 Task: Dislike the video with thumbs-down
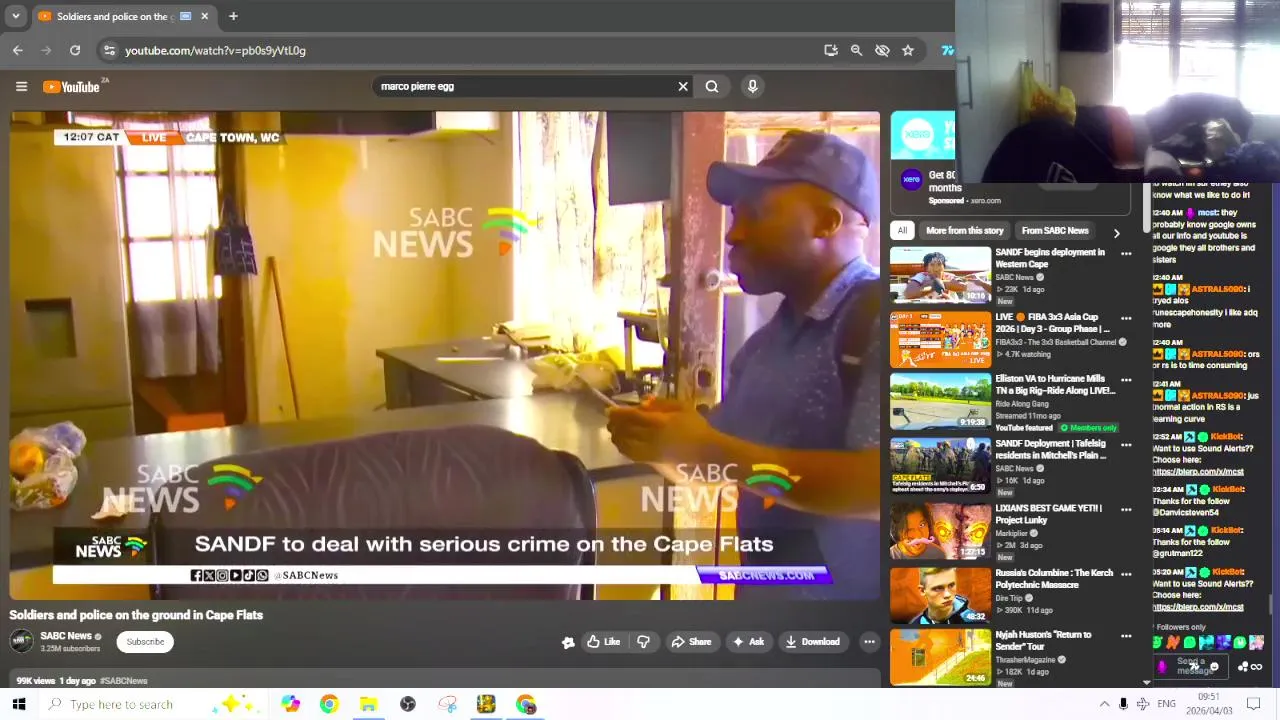[x=643, y=642]
